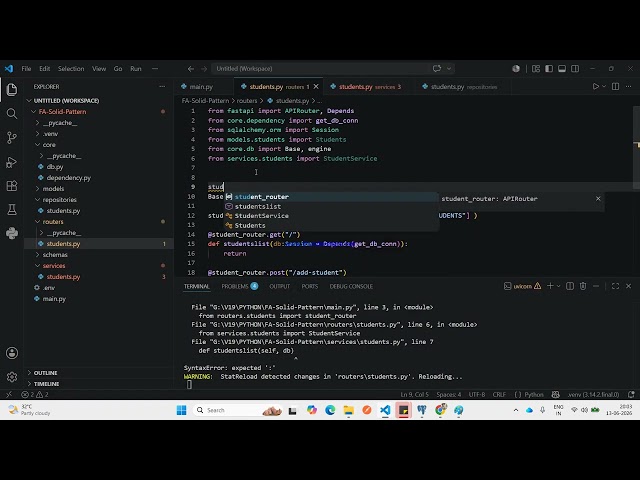
Task: Select student_router autocomplete suggestion
Action: [331, 197]
